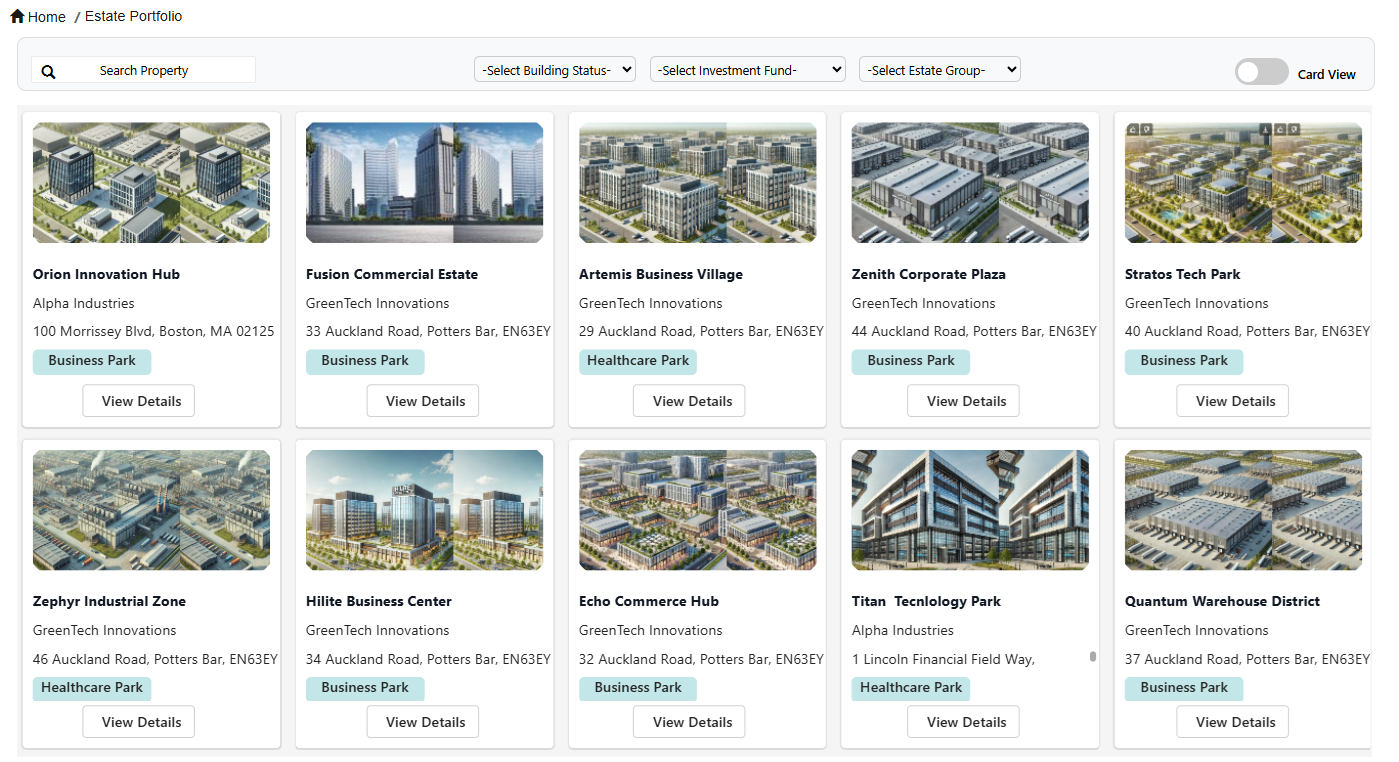The height and width of the screenshot is (762, 1399).
Task: Open the Select Investment Fund dropdown
Action: (x=747, y=69)
